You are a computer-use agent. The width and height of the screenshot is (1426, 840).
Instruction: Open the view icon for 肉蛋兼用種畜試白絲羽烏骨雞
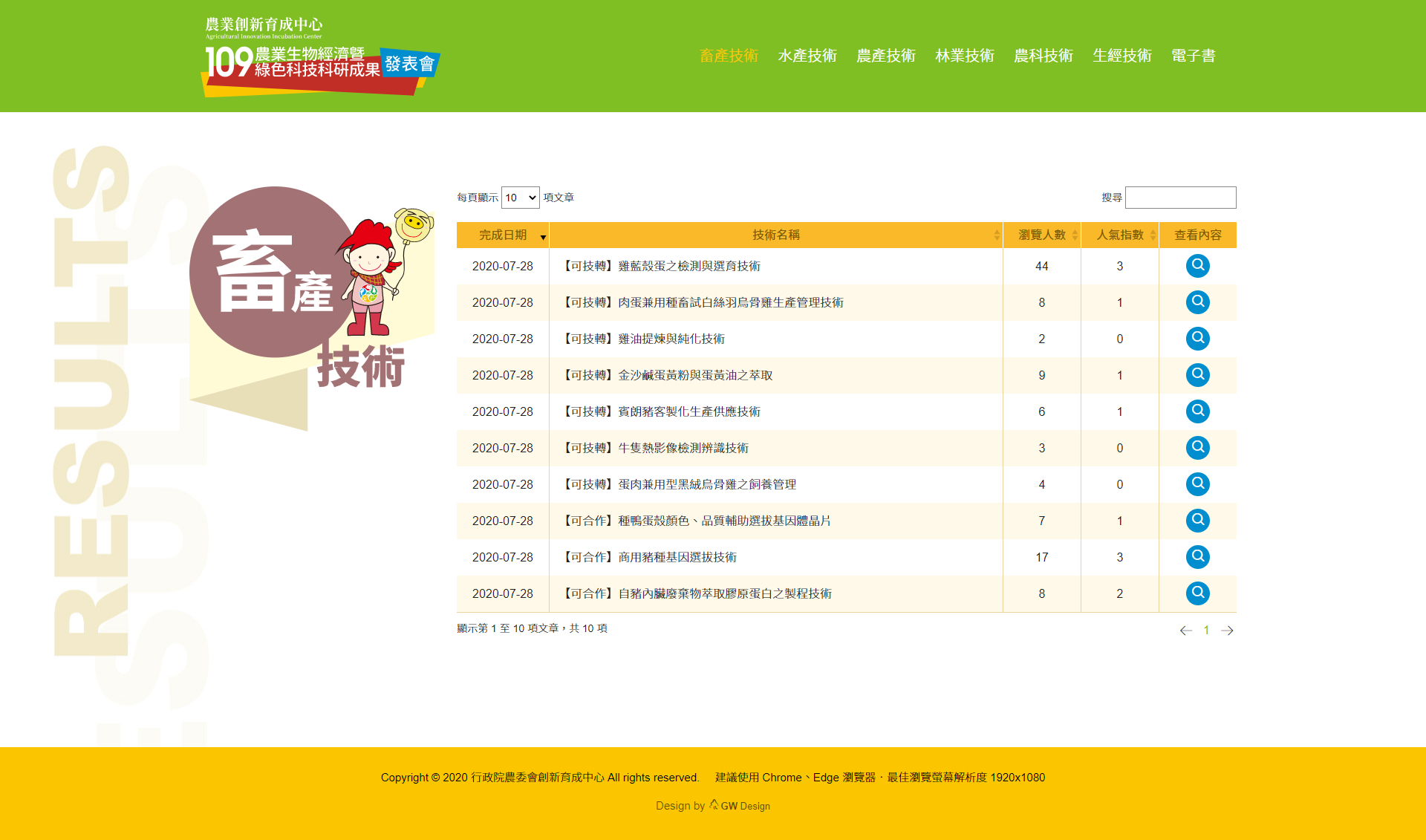pyautogui.click(x=1197, y=302)
